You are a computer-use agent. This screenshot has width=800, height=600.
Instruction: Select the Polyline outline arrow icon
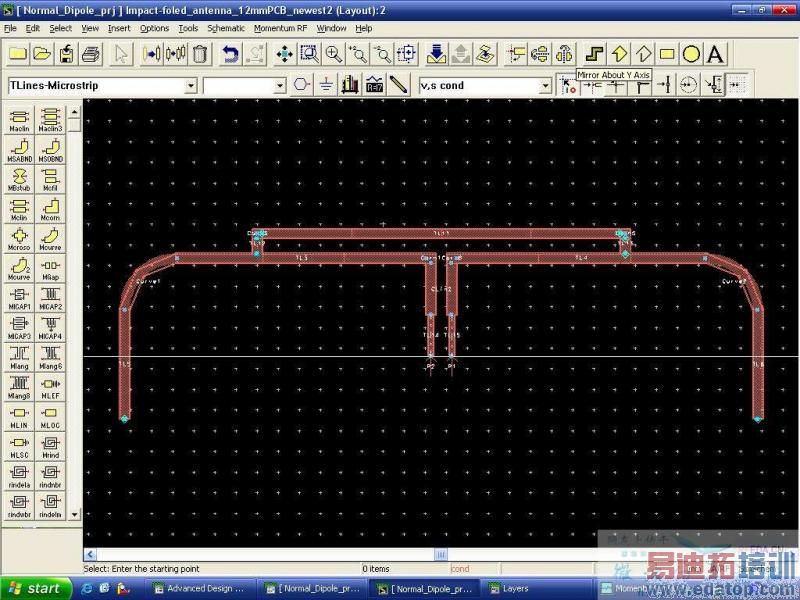tap(643, 54)
